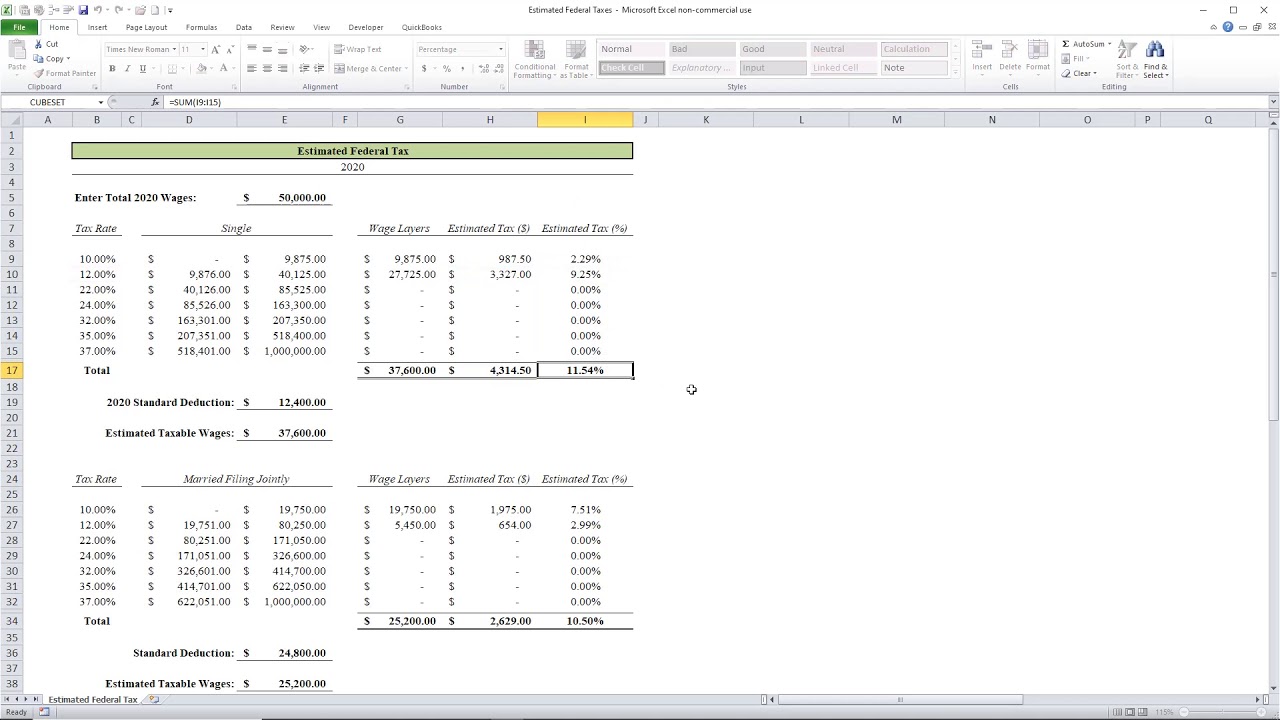This screenshot has width=1280, height=720.
Task: Align text to the left
Action: pos(252,68)
